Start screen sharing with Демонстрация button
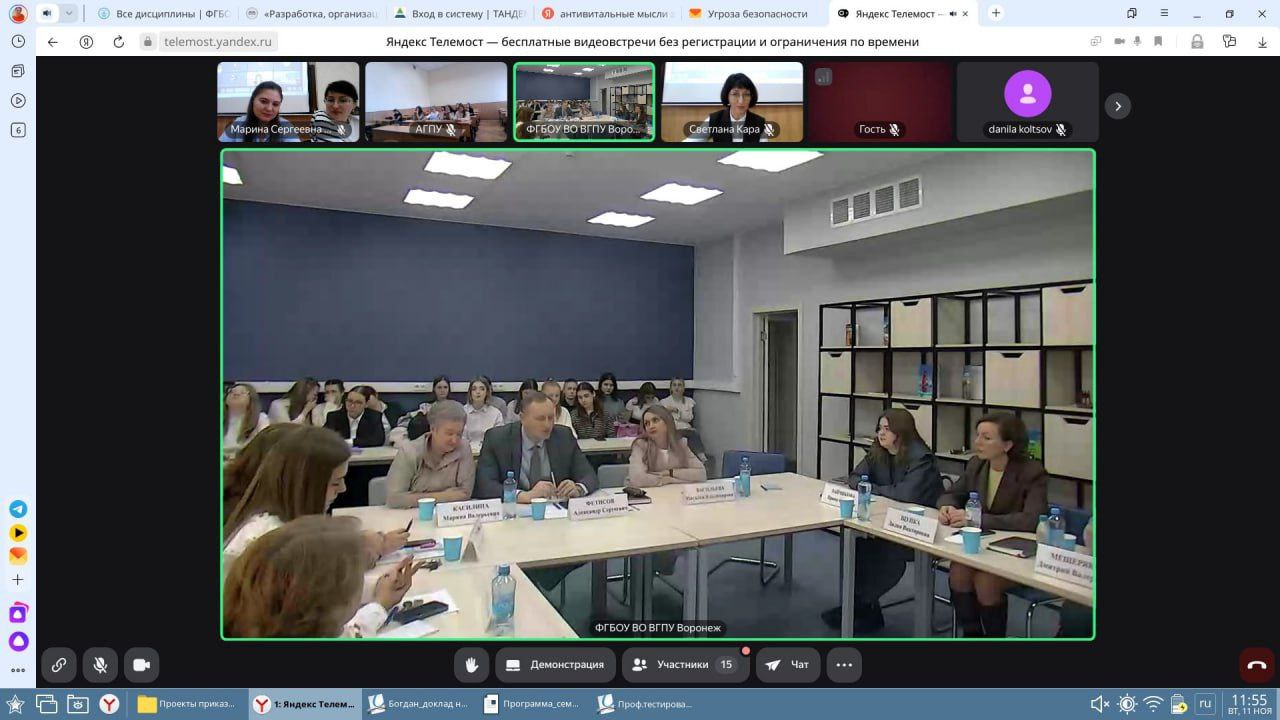 tap(556, 665)
